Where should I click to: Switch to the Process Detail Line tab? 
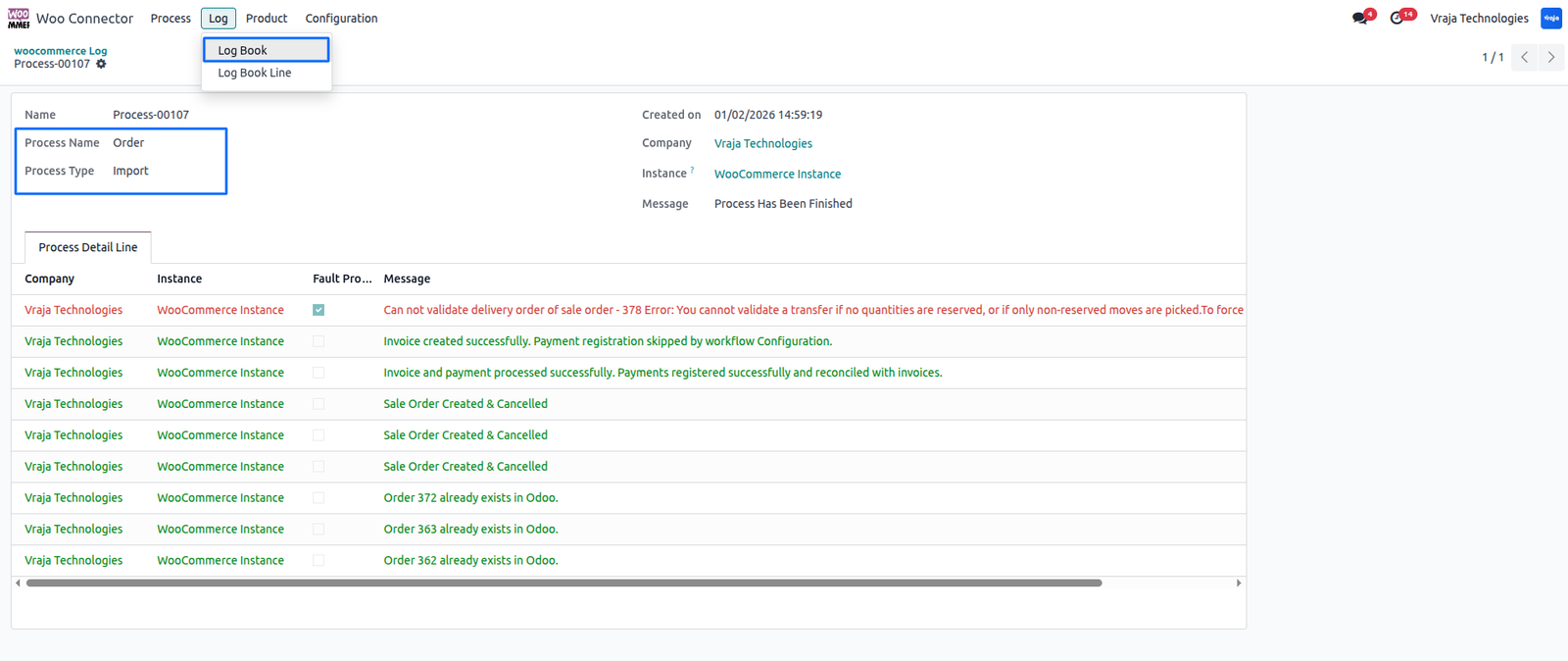point(88,247)
